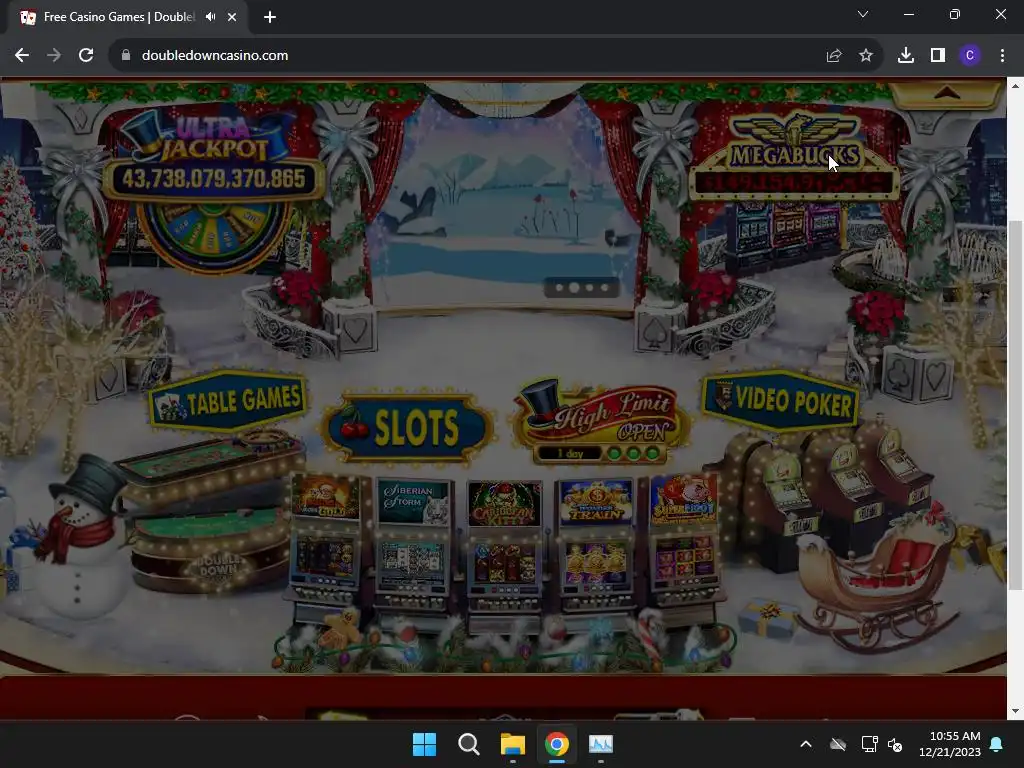Click the page vertical scrollbar
Image resolution: width=1024 pixels, height=768 pixels.
[x=1015, y=405]
